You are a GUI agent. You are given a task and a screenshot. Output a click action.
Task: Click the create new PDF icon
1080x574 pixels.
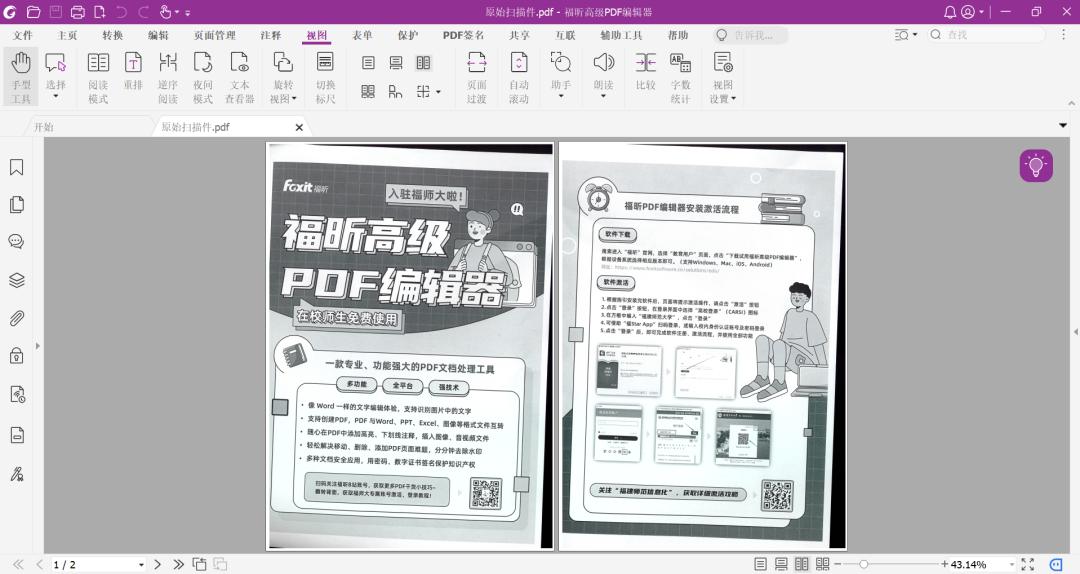point(100,12)
